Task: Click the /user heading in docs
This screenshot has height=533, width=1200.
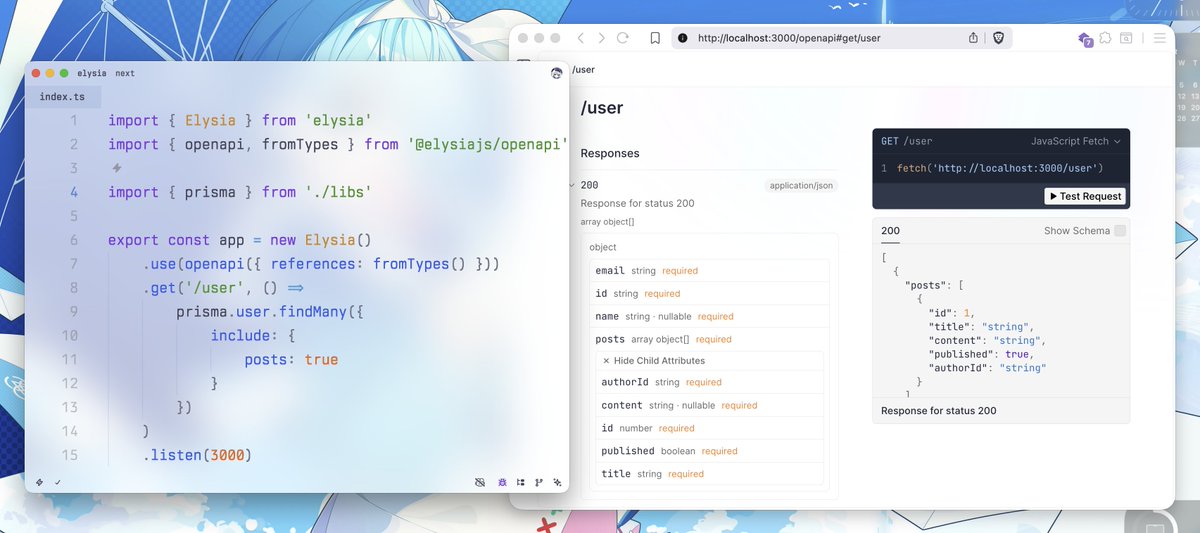Action: pyautogui.click(x=602, y=108)
